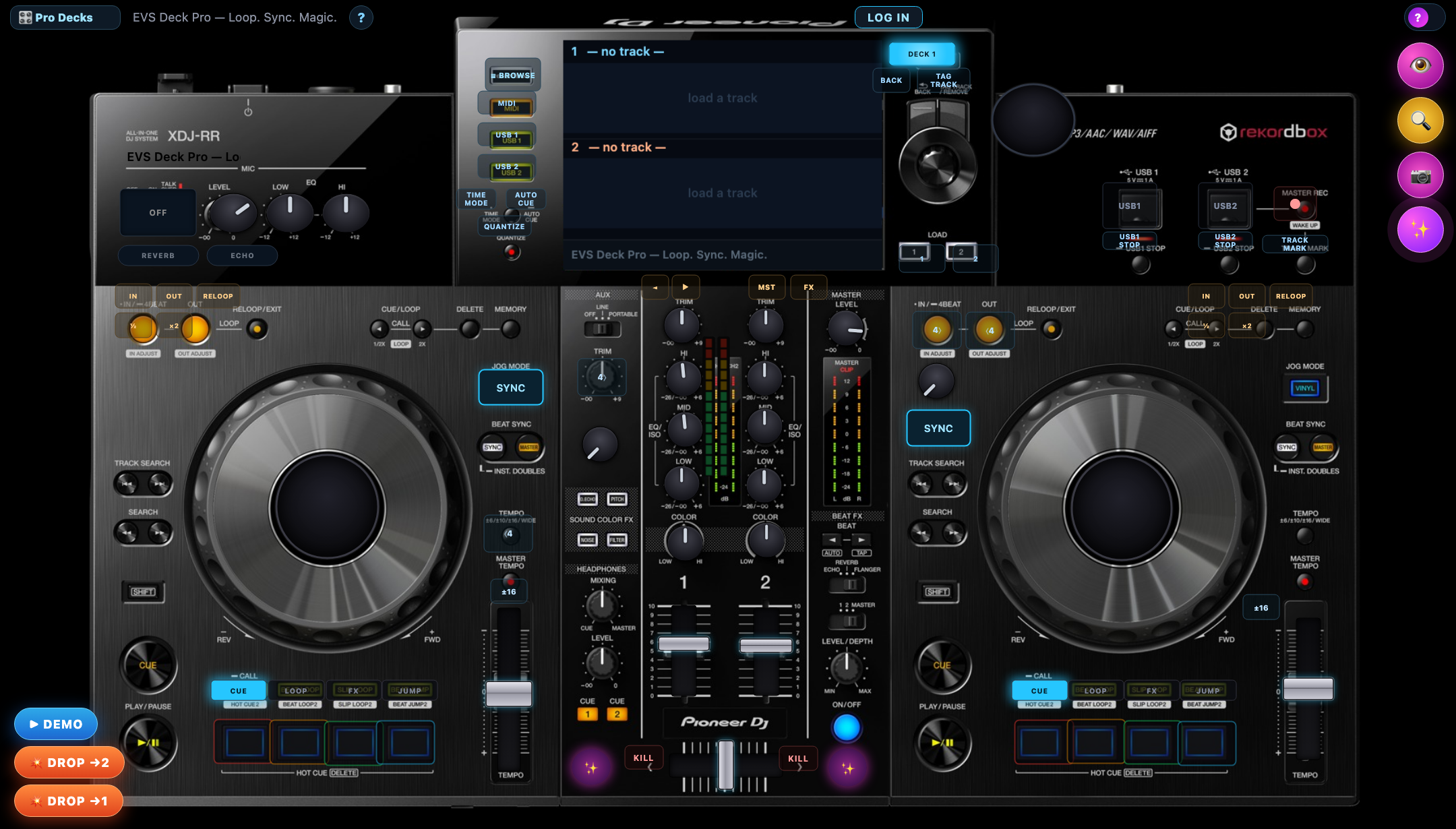Click the left KILL button
The width and height of the screenshot is (1456, 829).
coord(643,758)
